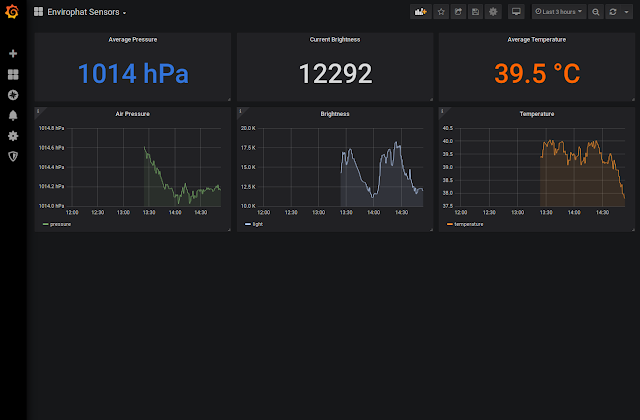Click the Temperature panel info corner
The width and height of the screenshot is (640, 420).
[x=442, y=111]
